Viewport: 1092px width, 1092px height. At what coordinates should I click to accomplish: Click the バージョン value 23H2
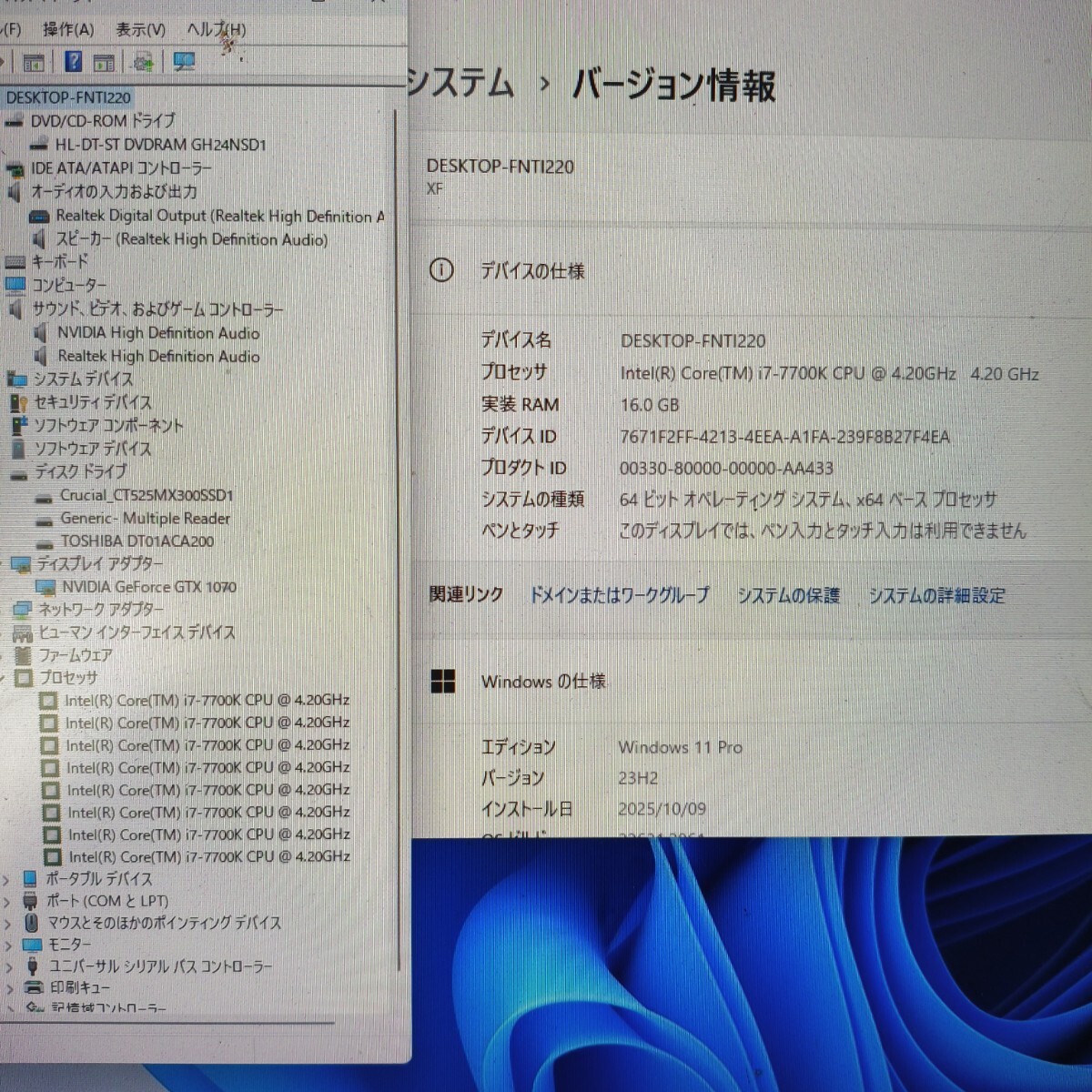pyautogui.click(x=638, y=778)
